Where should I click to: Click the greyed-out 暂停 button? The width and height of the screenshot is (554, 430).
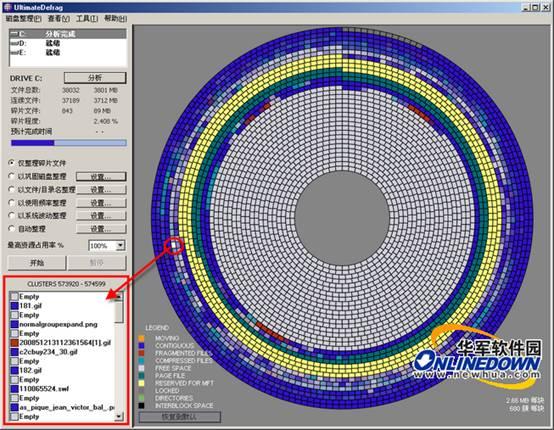coord(97,263)
